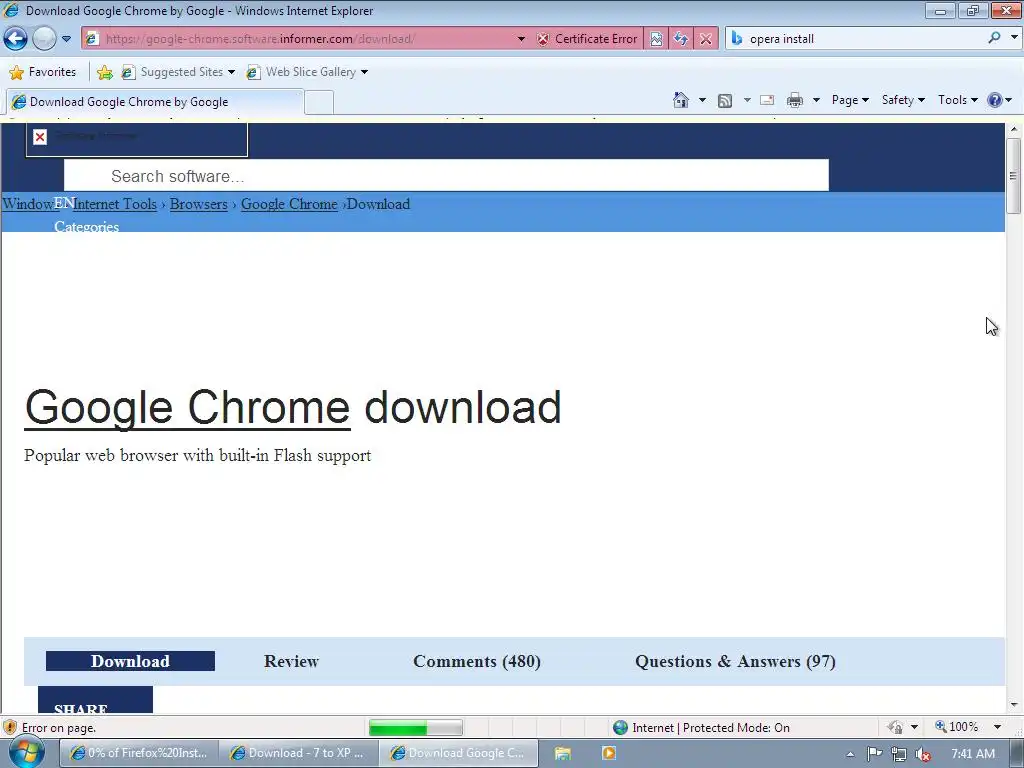Open the Certificate Error security report

point(588,39)
